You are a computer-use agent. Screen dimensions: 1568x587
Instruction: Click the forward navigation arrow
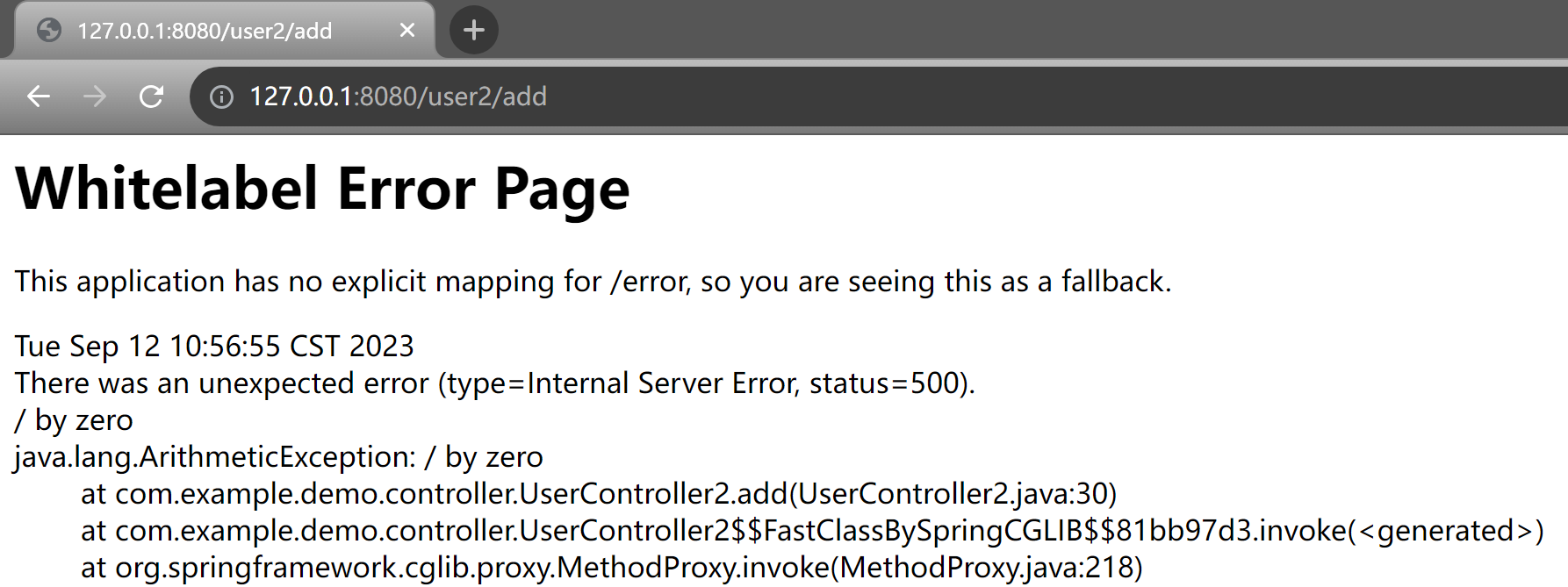click(95, 97)
